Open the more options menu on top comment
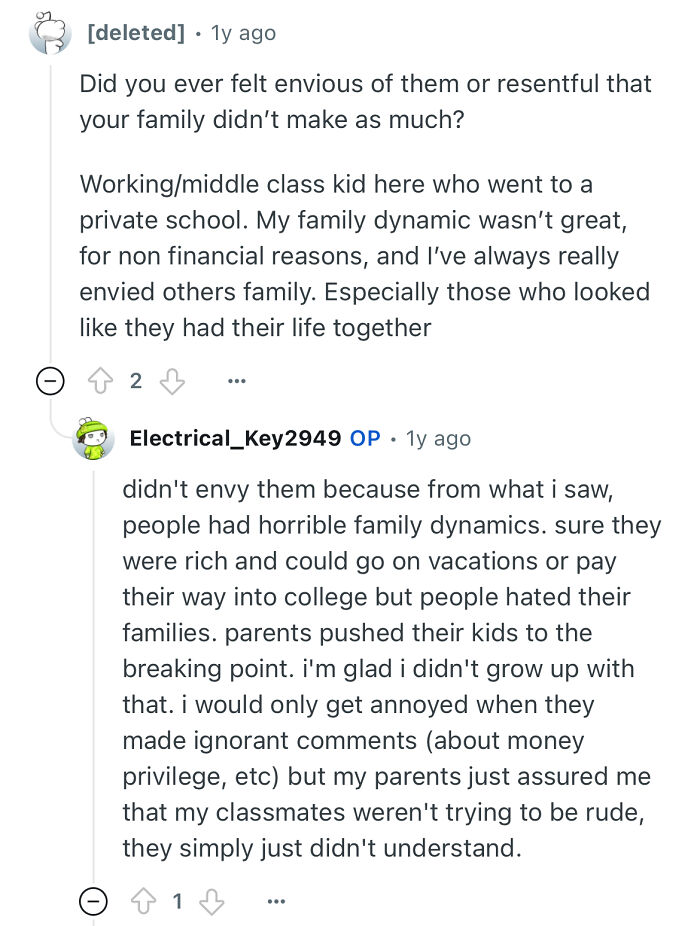 click(x=237, y=381)
